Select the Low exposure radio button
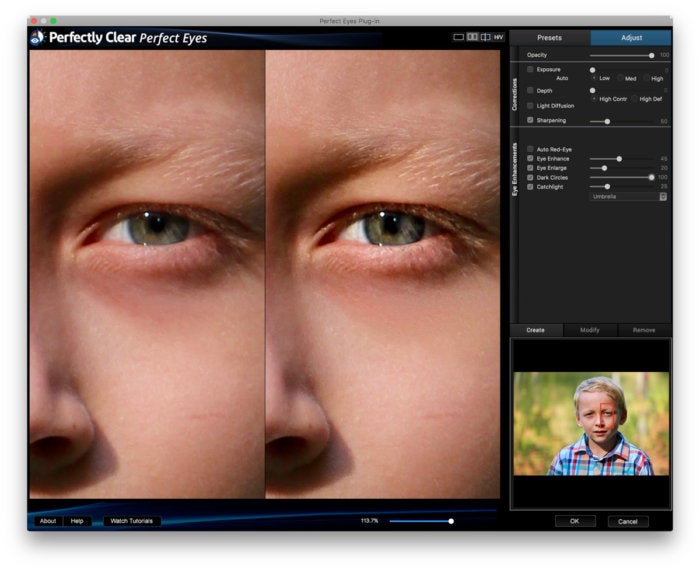 [x=594, y=78]
